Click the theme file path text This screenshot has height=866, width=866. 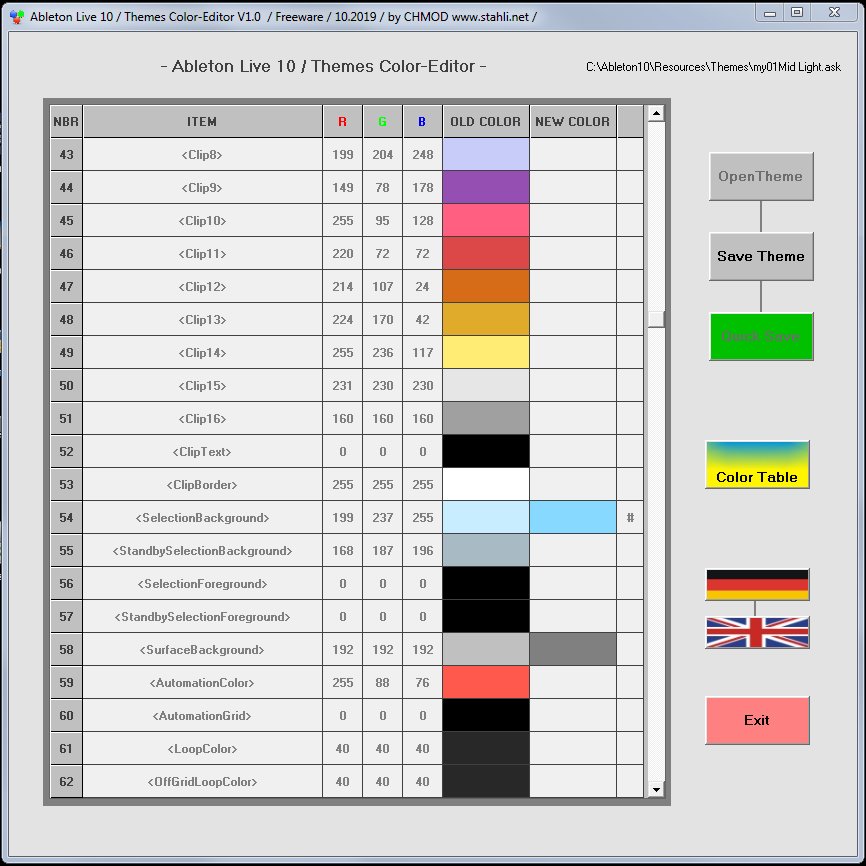713,67
